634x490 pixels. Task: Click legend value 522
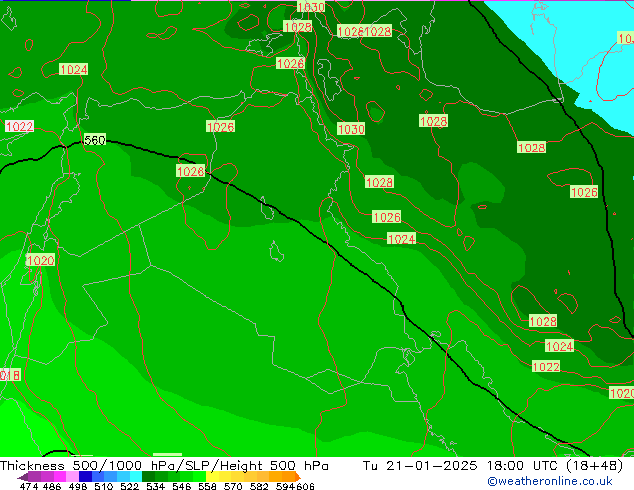[x=129, y=486]
